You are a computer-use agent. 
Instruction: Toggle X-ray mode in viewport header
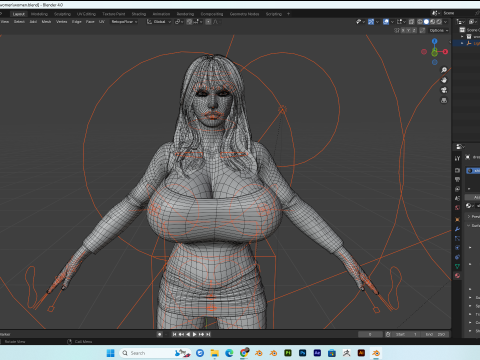pos(412,22)
